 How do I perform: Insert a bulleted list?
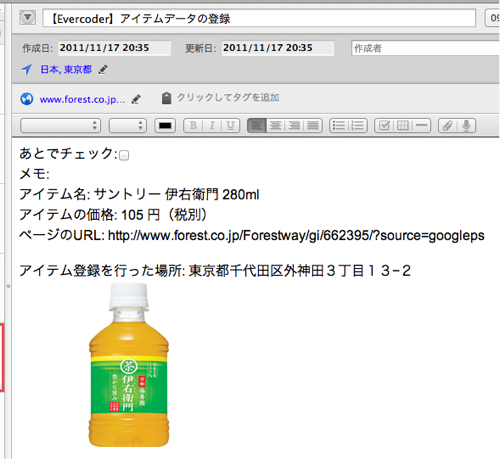point(339,126)
